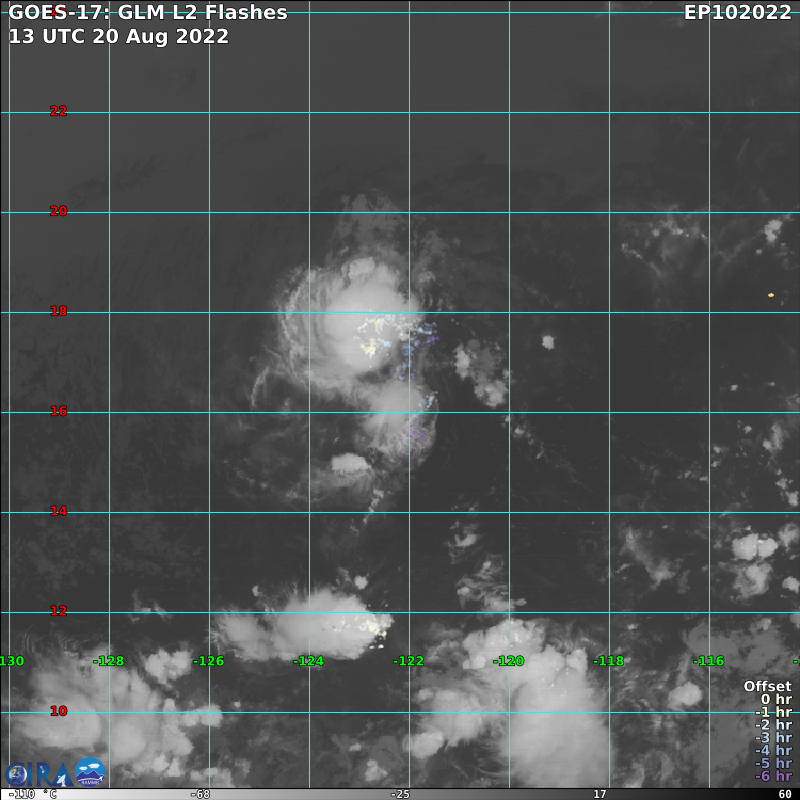Click latitude label 16
This screenshot has height=800, width=800.
[59, 411]
